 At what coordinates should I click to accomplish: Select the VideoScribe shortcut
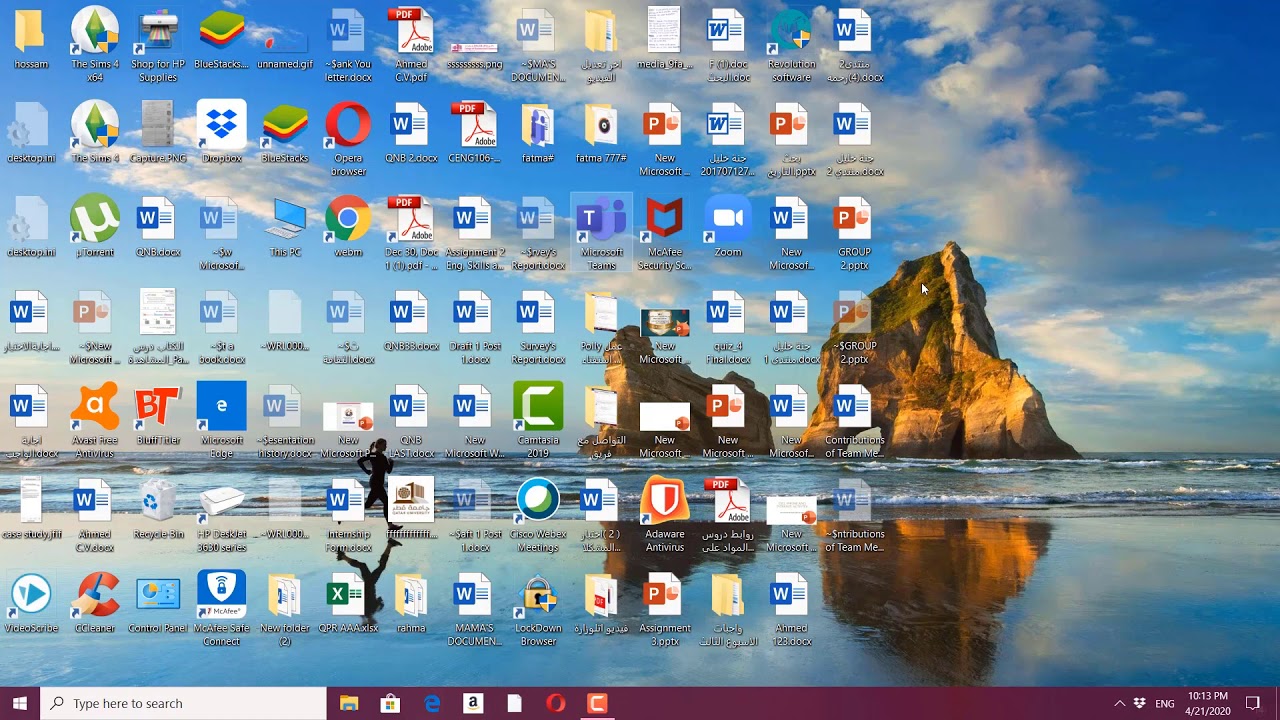click(31, 603)
